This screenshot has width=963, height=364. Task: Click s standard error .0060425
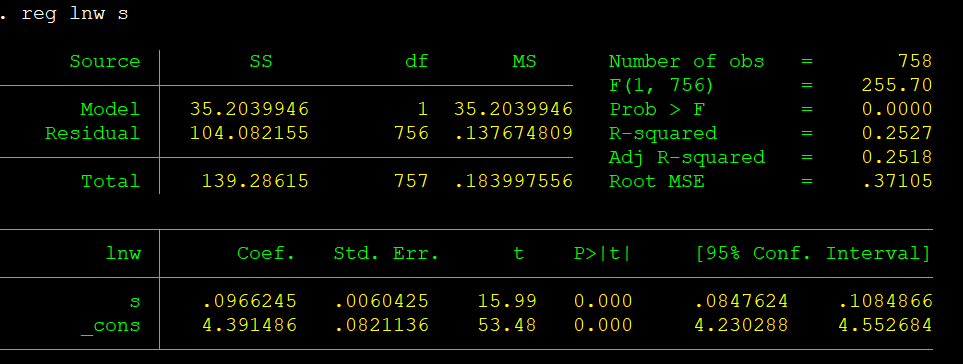click(x=381, y=301)
